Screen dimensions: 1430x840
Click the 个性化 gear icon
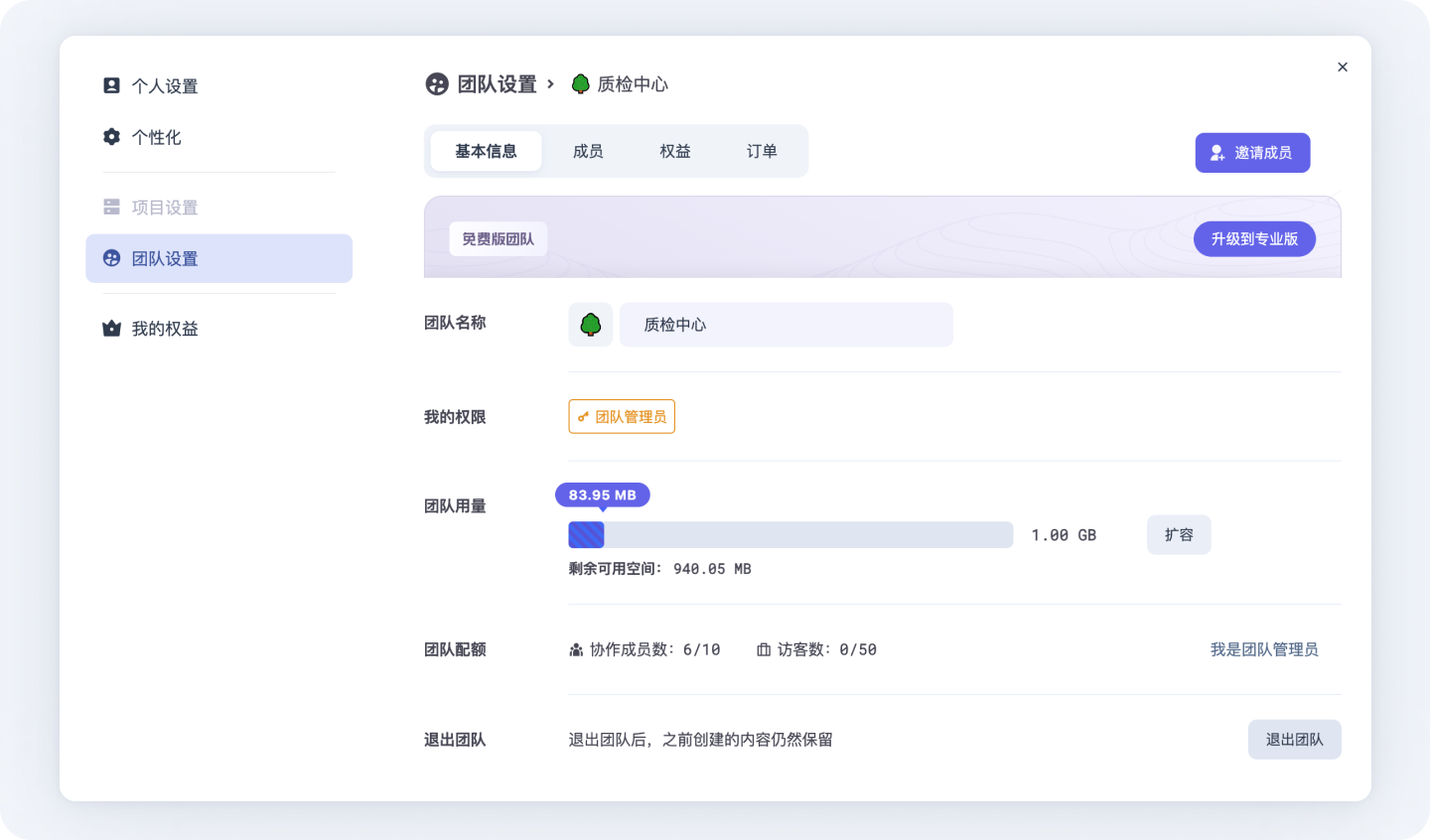[111, 136]
